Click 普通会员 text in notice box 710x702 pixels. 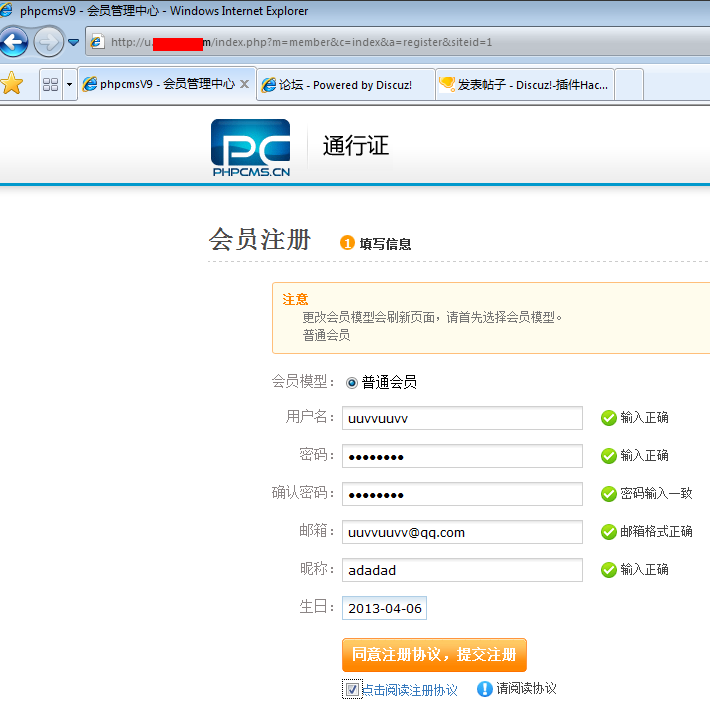coord(326,335)
